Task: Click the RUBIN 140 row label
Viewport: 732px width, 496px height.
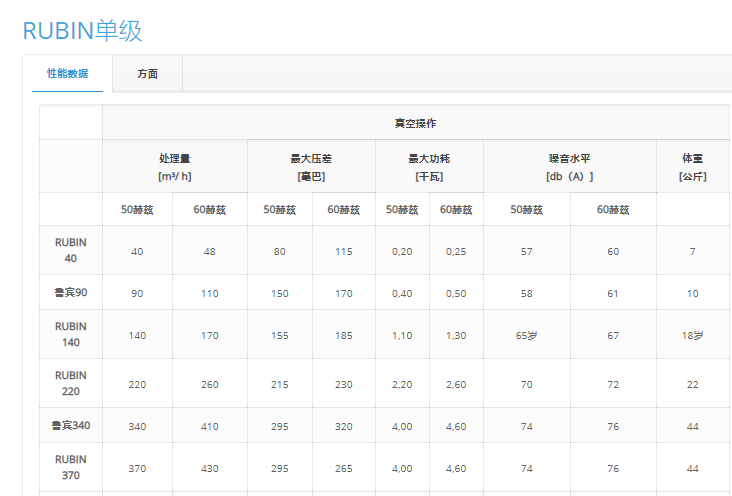Action: click(x=70, y=334)
